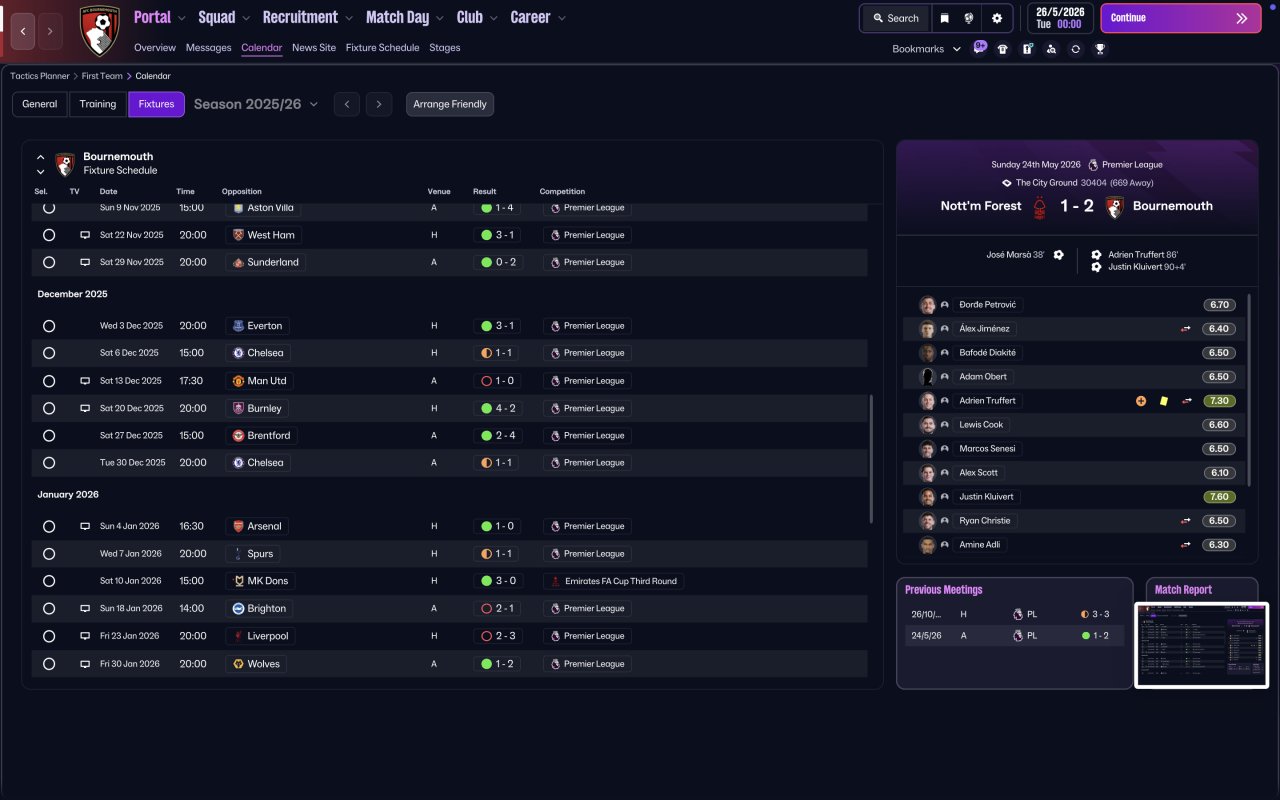This screenshot has height=800, width=1280.
Task: Go to the next season with the right arrow
Action: [x=378, y=104]
